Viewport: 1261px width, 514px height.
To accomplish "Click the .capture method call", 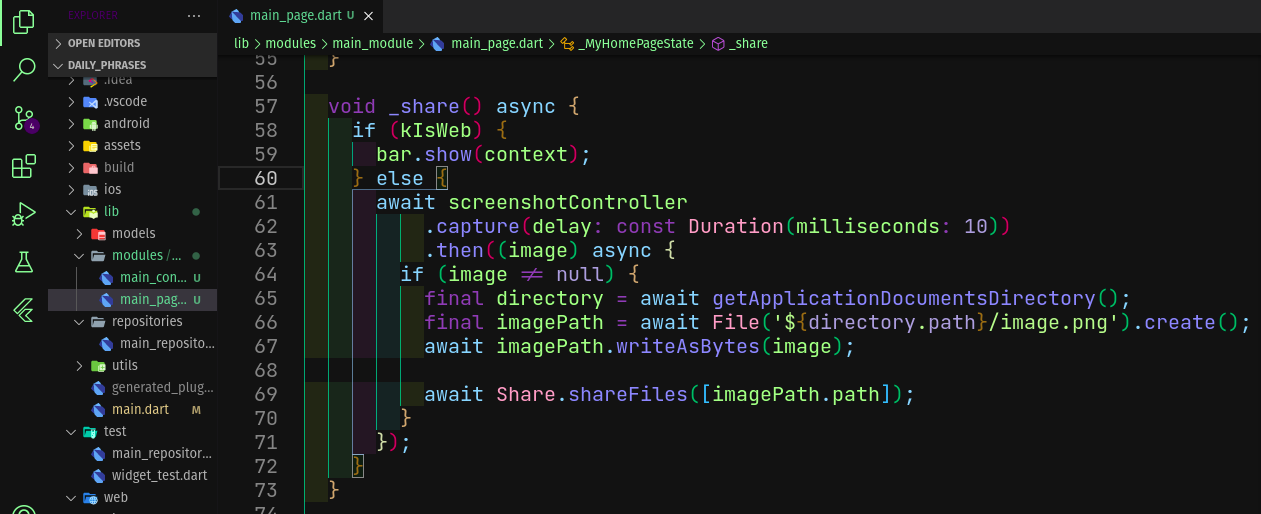I will coord(472,226).
